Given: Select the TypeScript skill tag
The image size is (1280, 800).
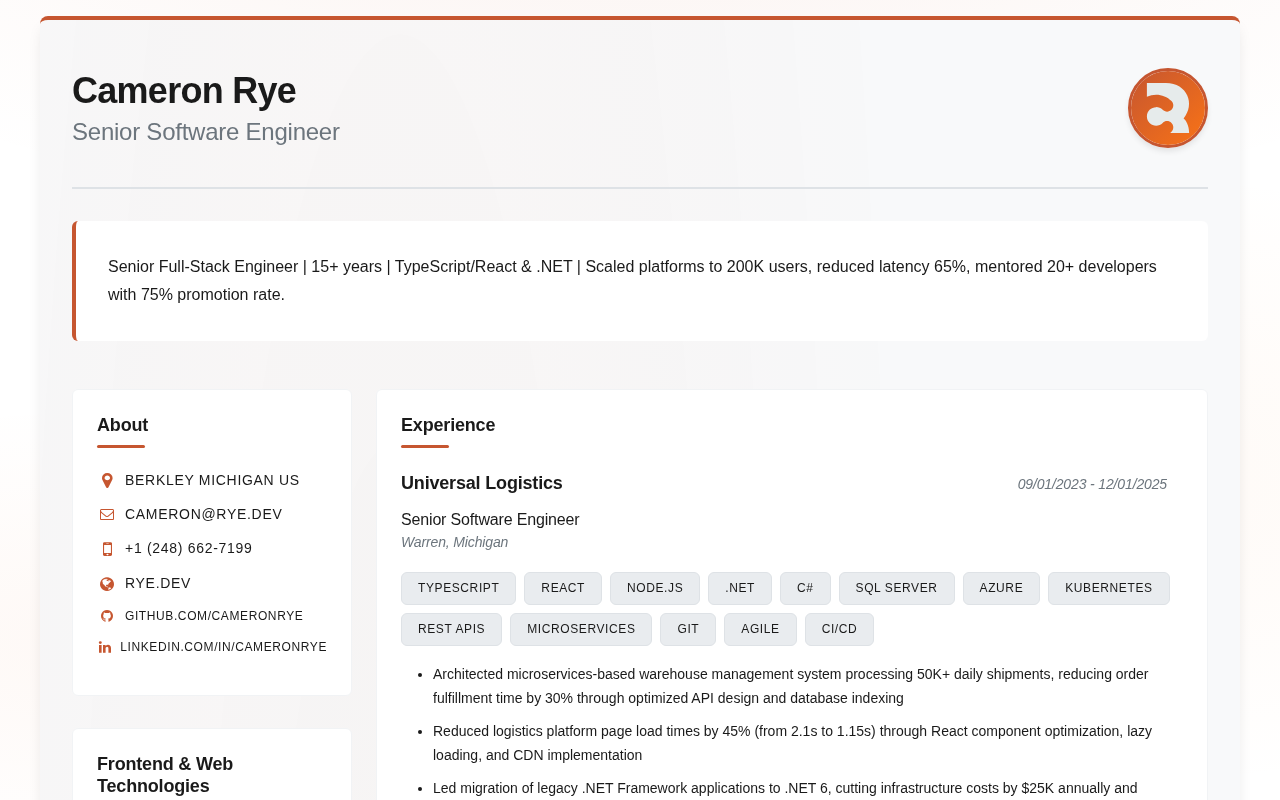Looking at the screenshot, I should (458, 588).
